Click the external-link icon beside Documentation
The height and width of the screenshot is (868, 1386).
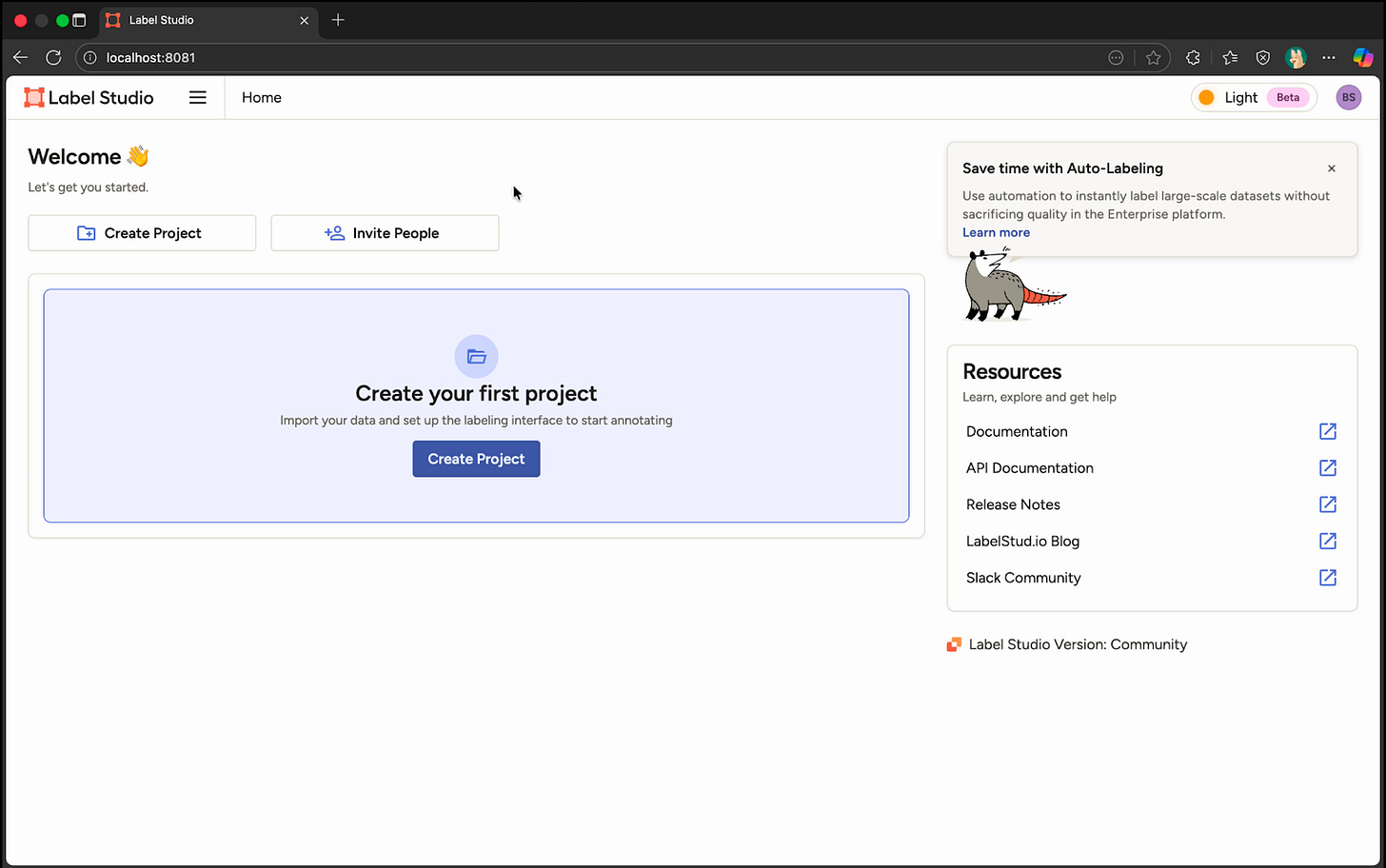1327,431
